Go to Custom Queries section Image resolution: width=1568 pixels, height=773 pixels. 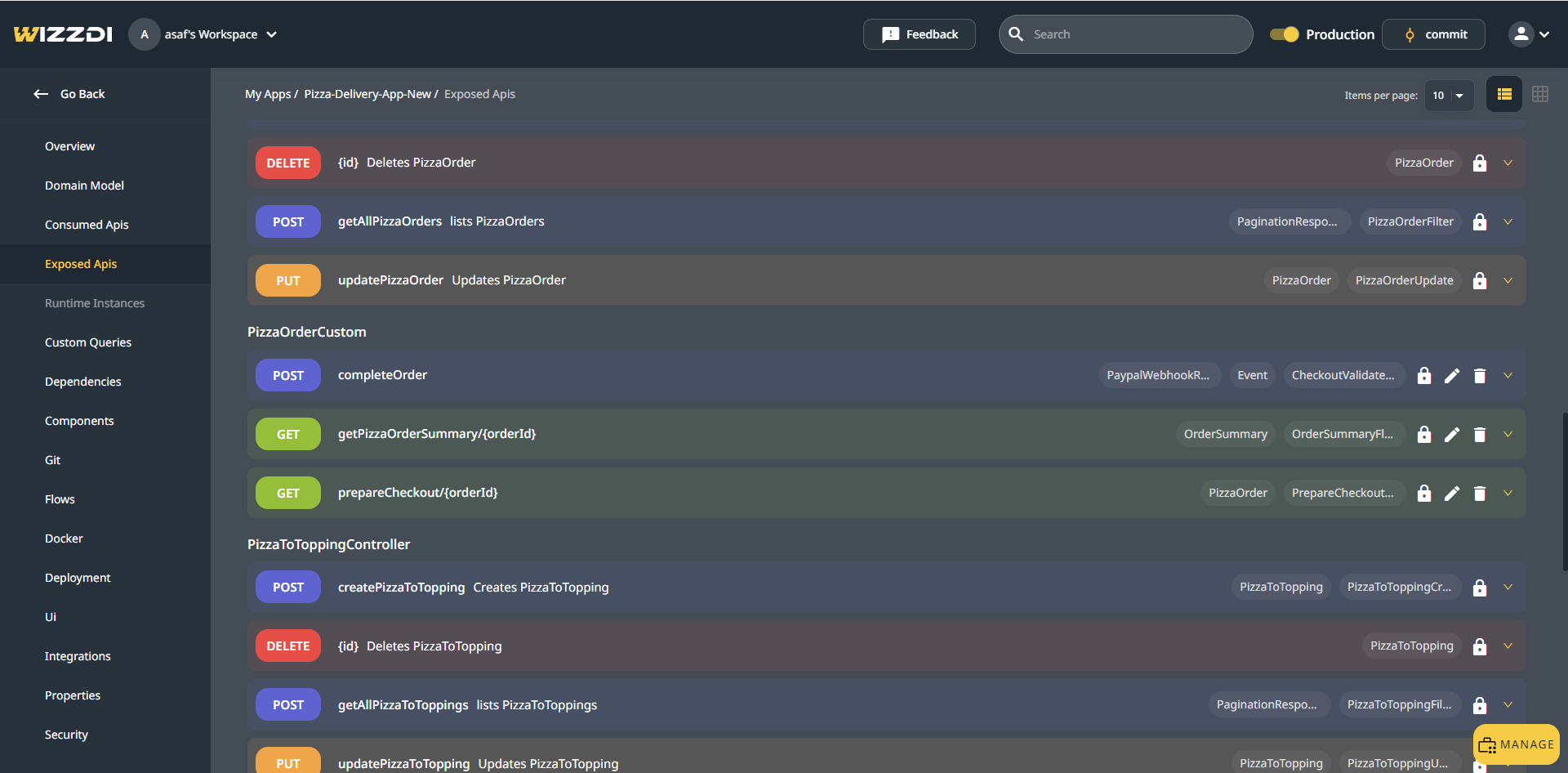point(88,342)
